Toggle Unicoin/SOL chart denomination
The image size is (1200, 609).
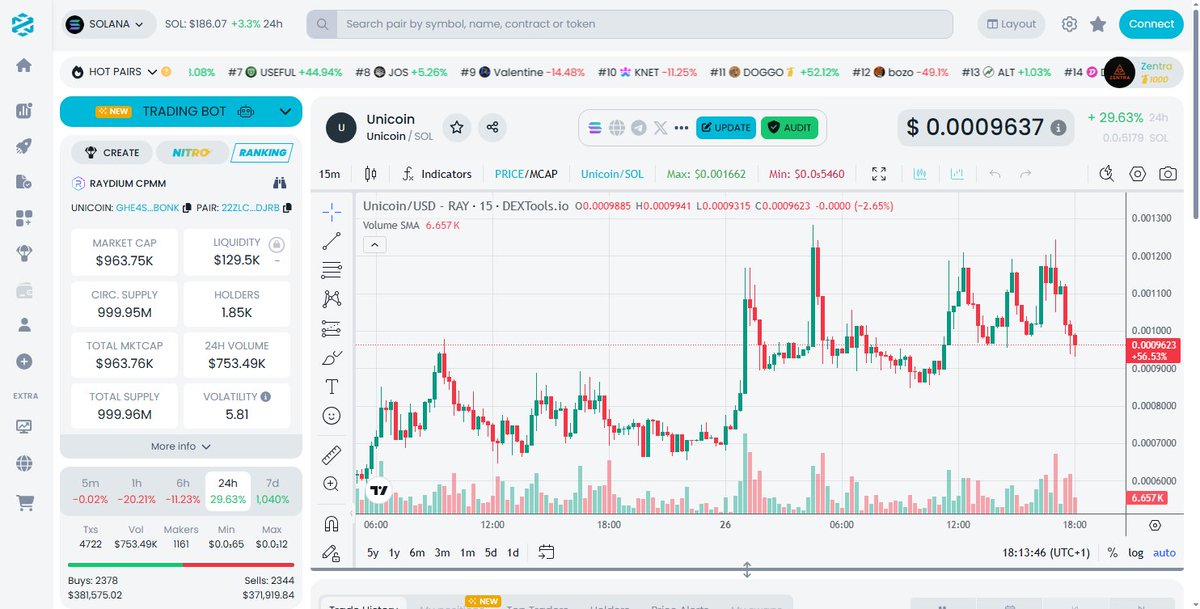[x=612, y=174]
